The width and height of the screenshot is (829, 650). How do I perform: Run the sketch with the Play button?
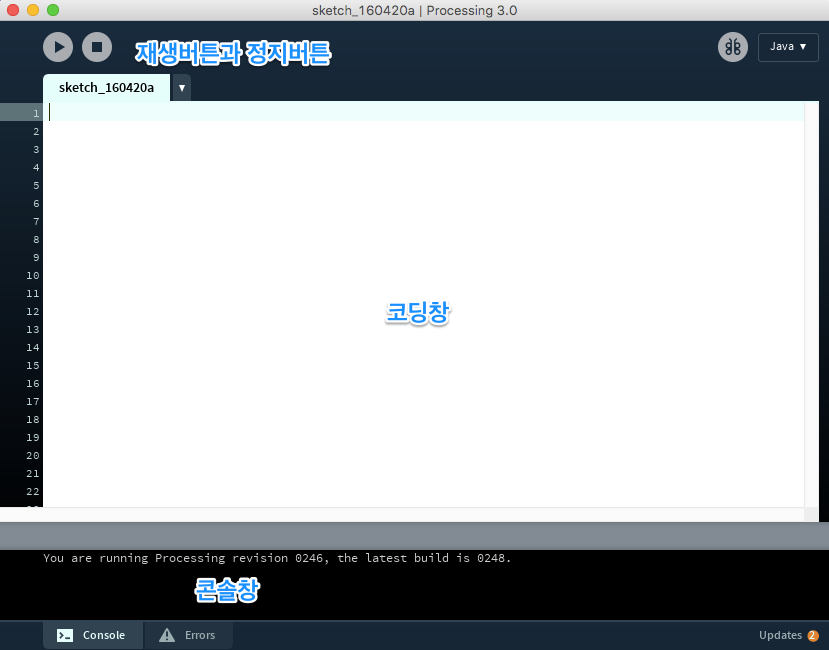pos(58,47)
